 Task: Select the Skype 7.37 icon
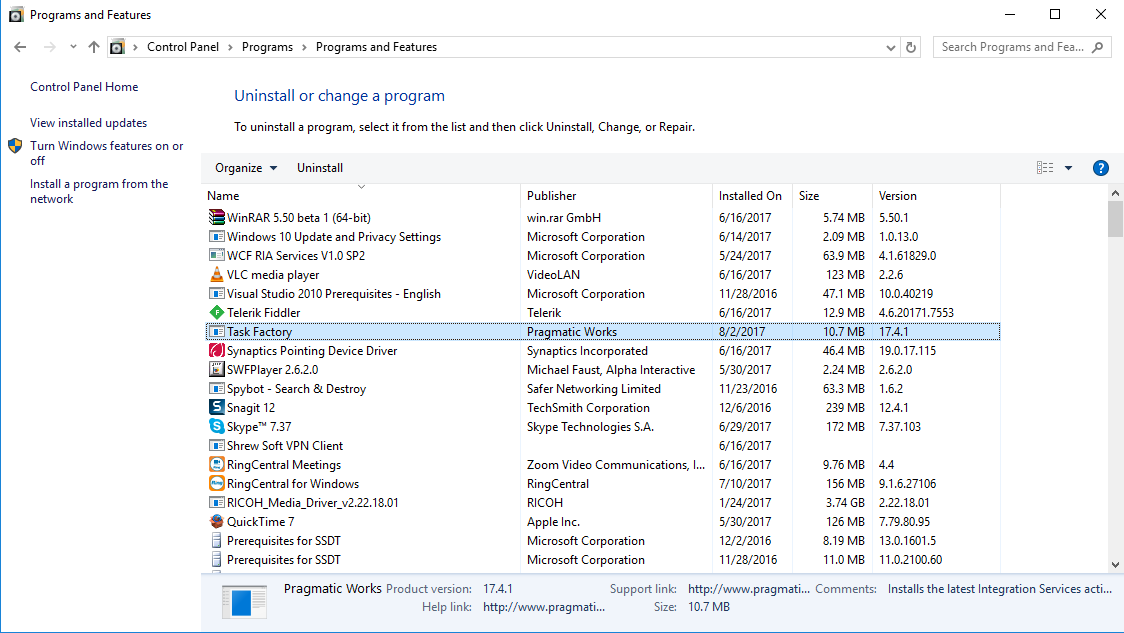click(x=216, y=427)
